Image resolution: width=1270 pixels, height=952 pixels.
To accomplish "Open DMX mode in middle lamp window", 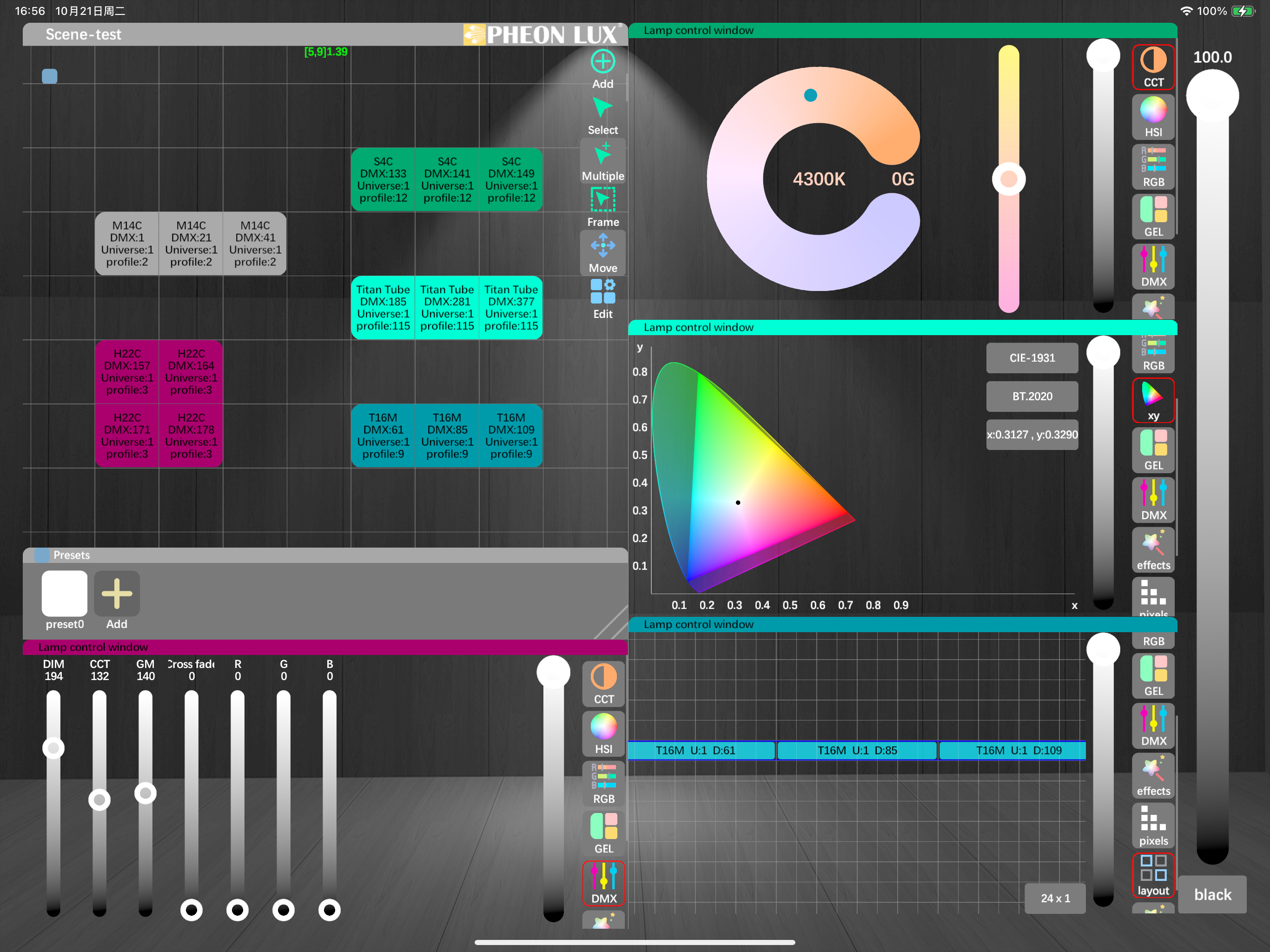I will pos(1153,501).
